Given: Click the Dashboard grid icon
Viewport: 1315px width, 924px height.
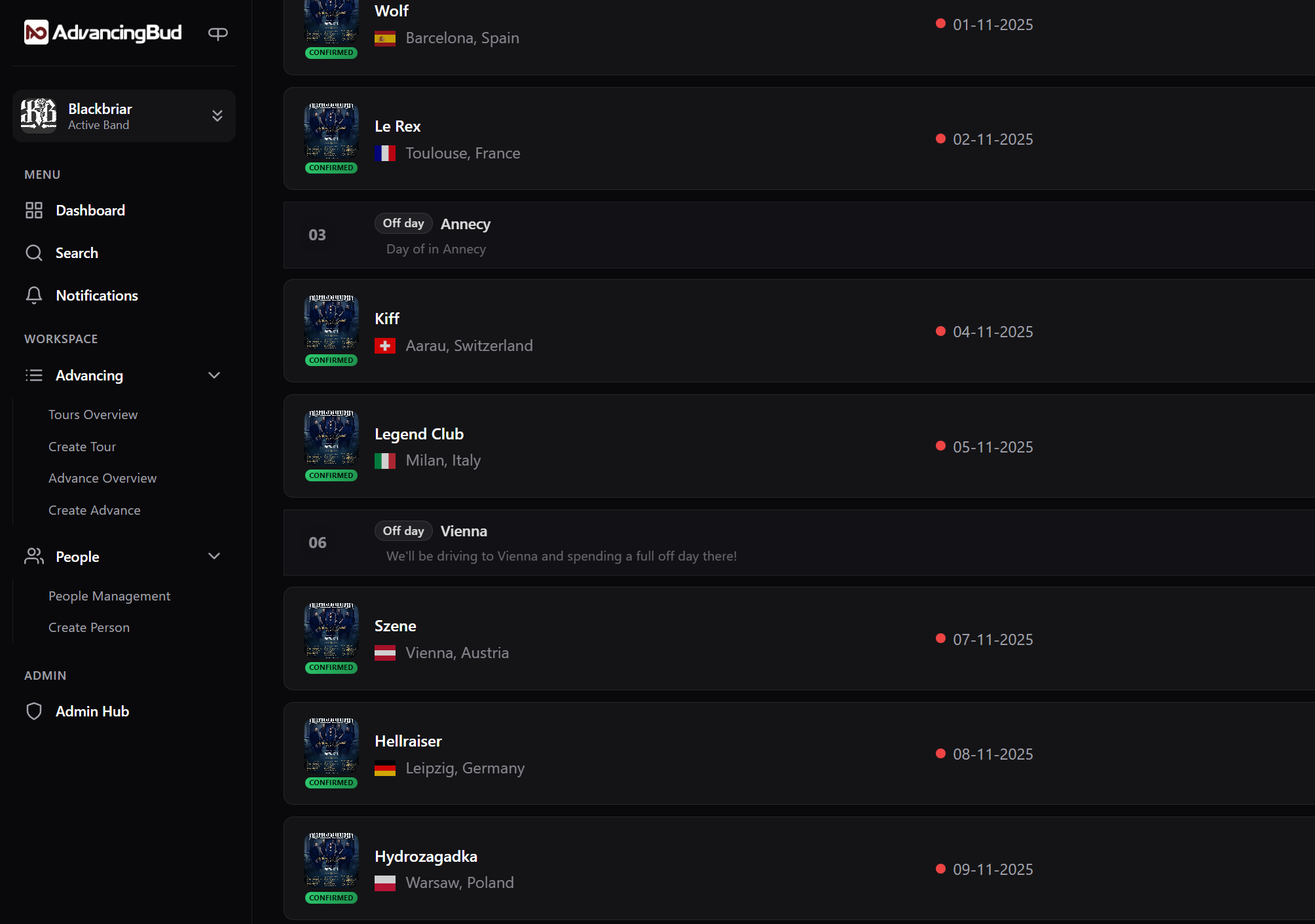Looking at the screenshot, I should tap(34, 210).
